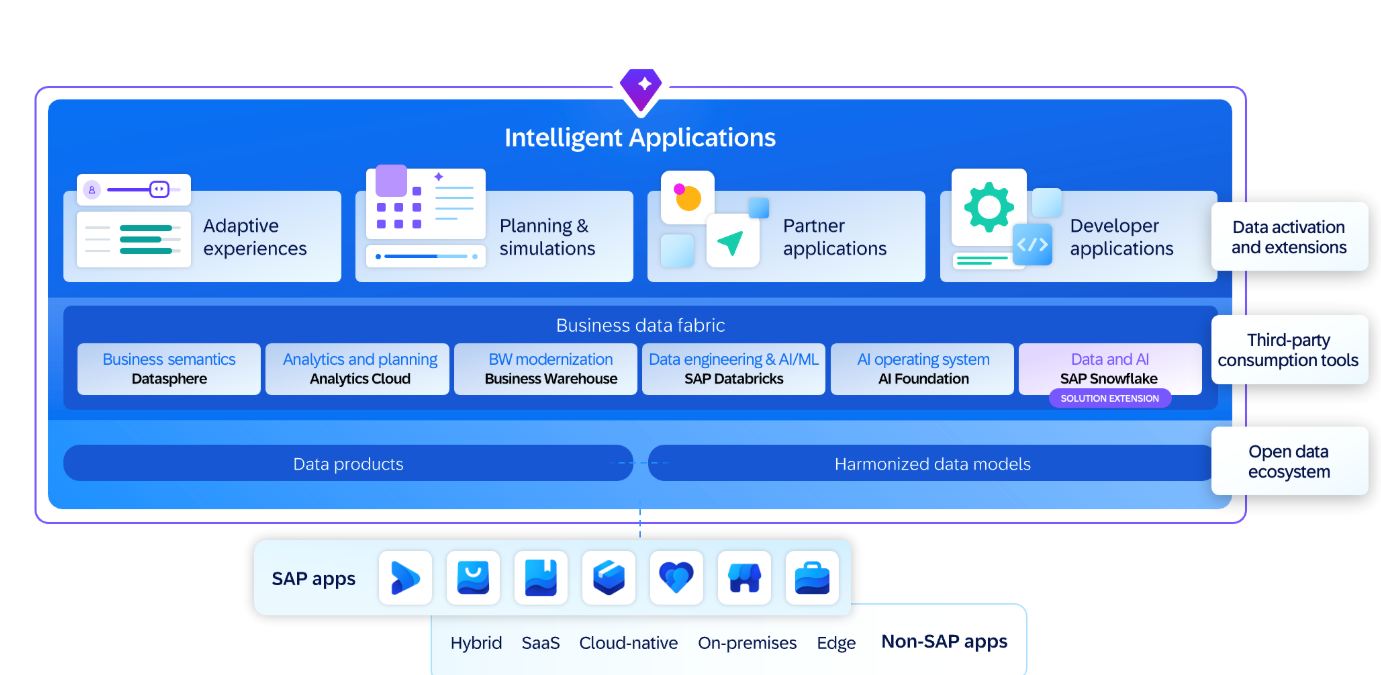1381x675 pixels.
Task: Click the SAP apps label
Action: tap(314, 579)
